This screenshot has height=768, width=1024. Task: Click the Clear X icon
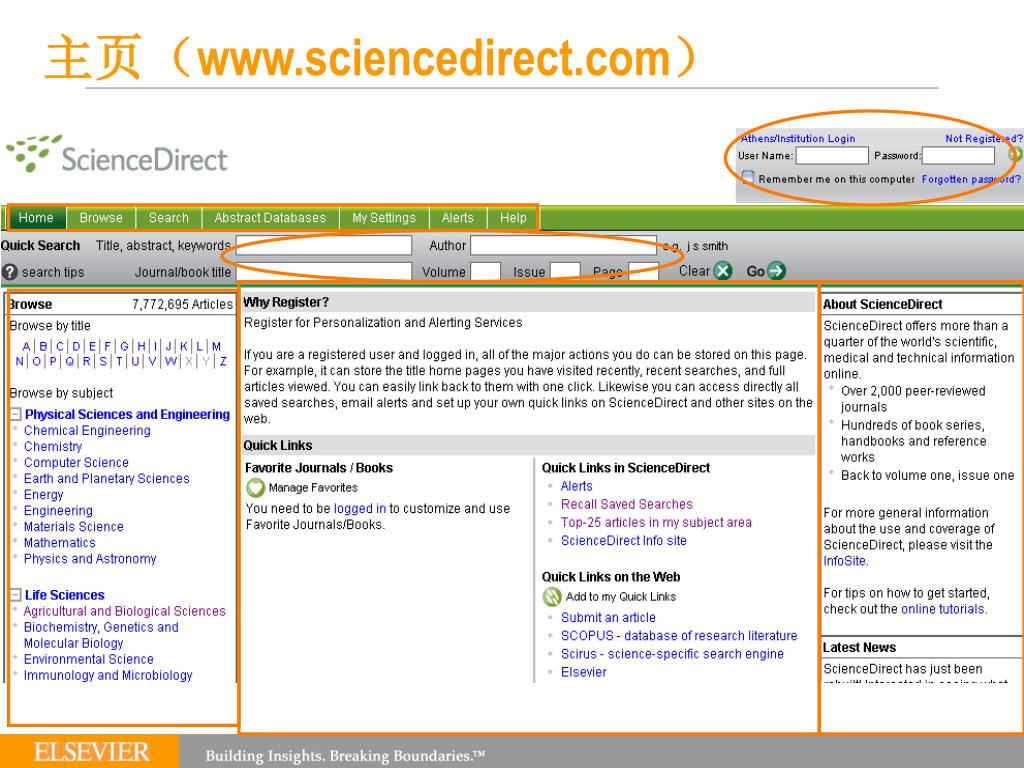pyautogui.click(x=723, y=271)
